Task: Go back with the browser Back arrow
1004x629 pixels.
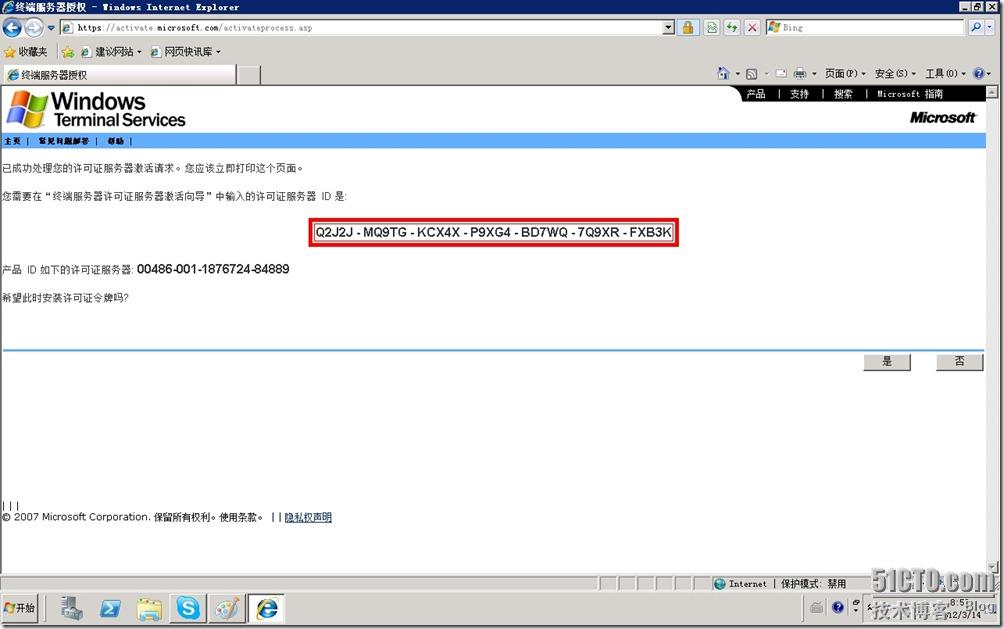Action: (x=12, y=28)
